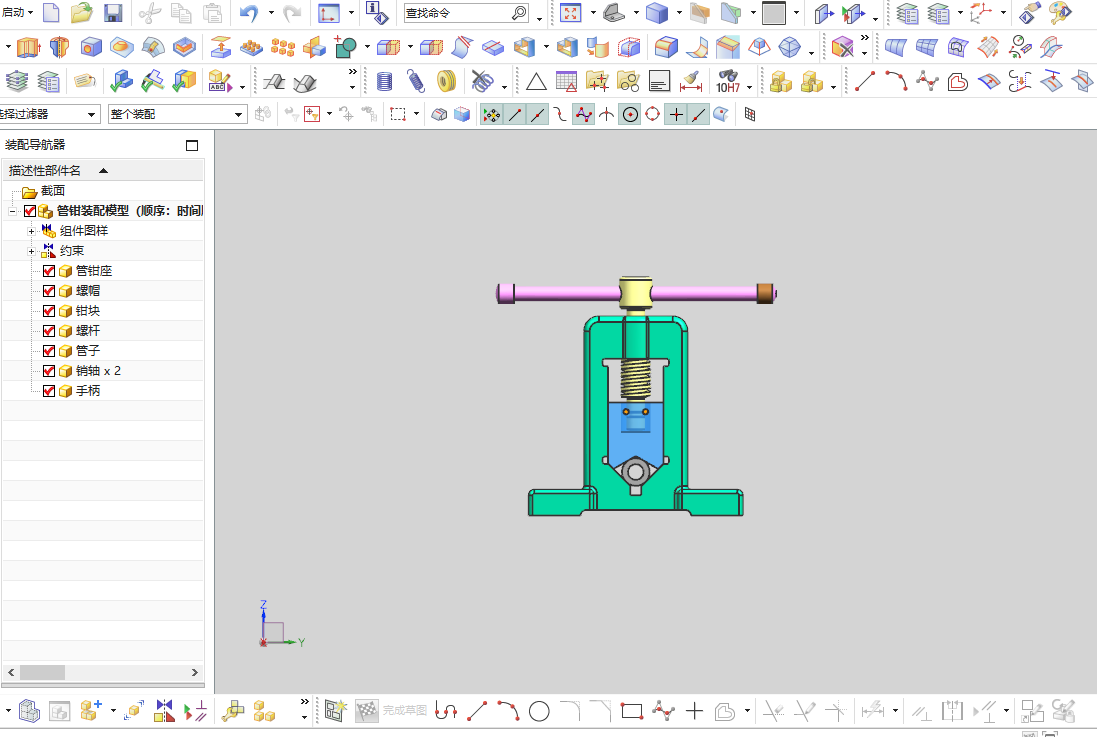
Task: Click the New file icon
Action: tap(51, 13)
